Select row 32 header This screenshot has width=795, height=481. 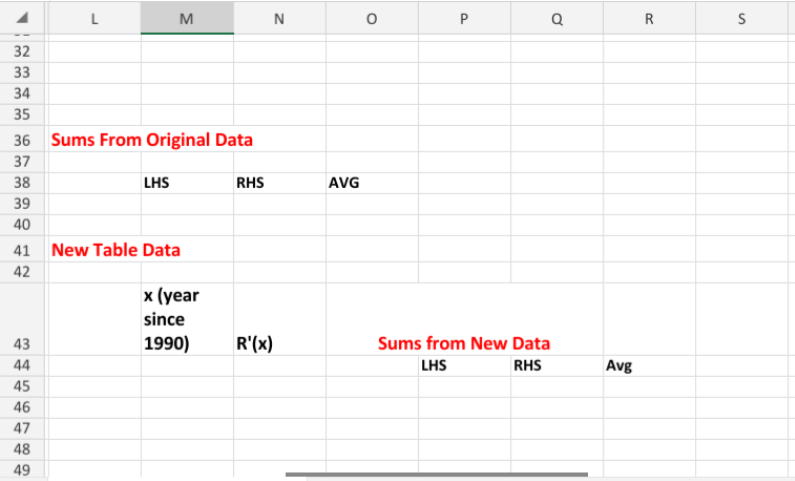pos(22,52)
